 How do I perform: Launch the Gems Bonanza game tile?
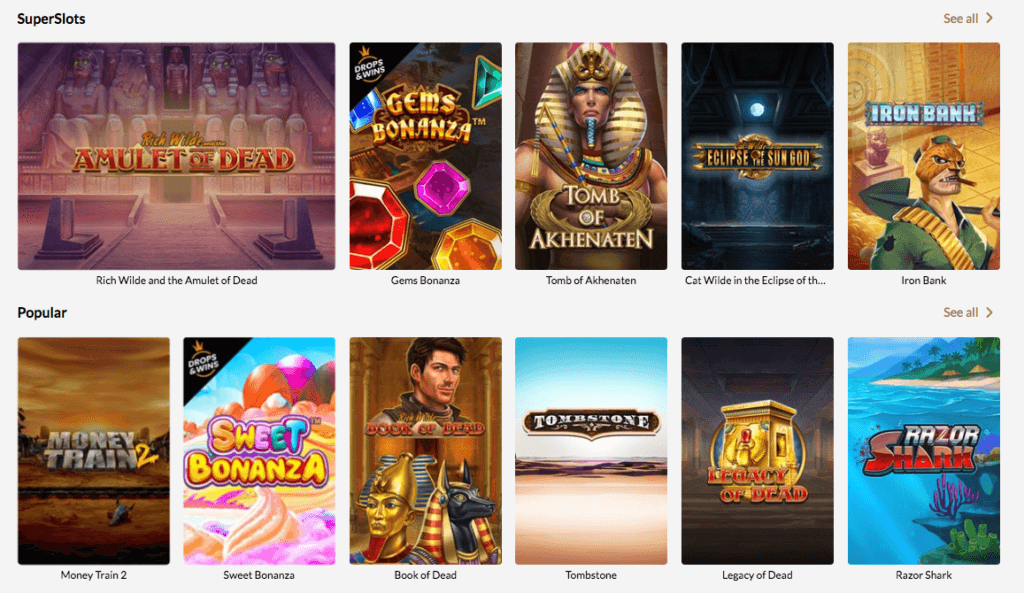click(x=426, y=156)
